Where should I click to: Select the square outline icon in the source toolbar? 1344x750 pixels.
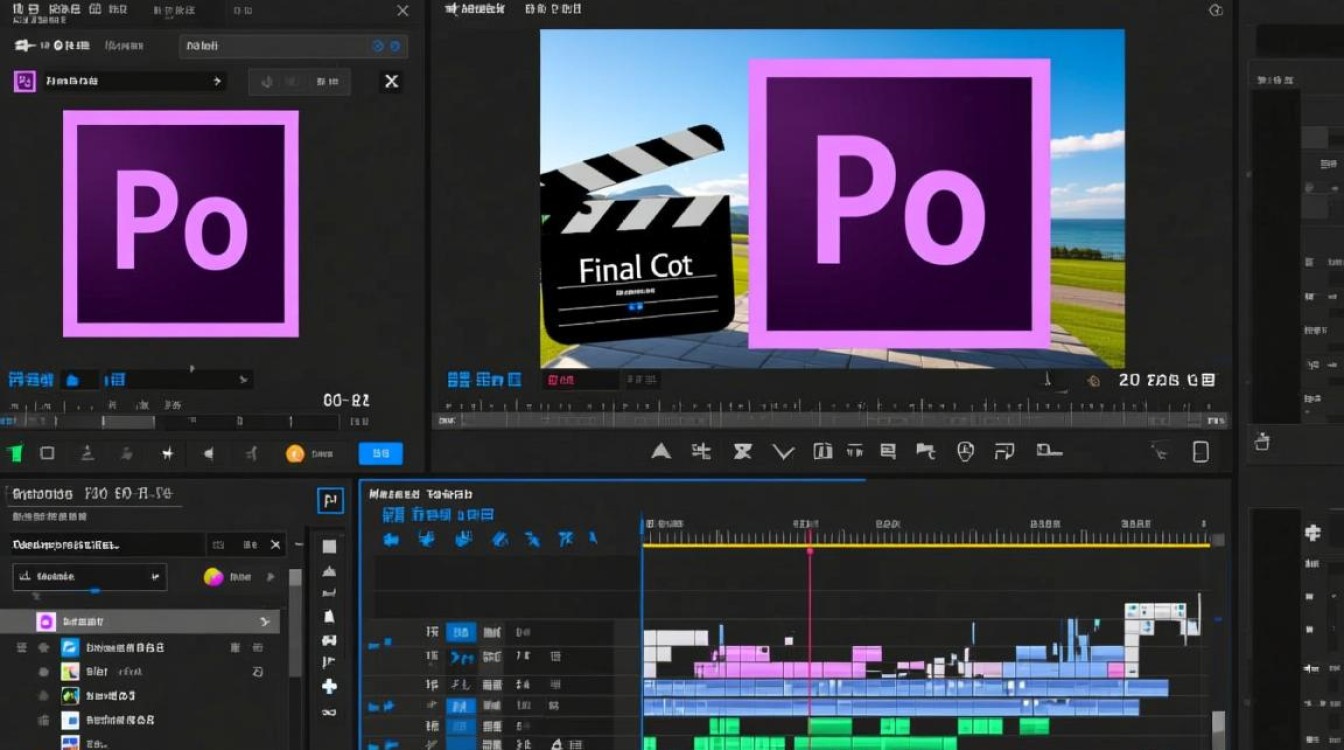point(47,453)
